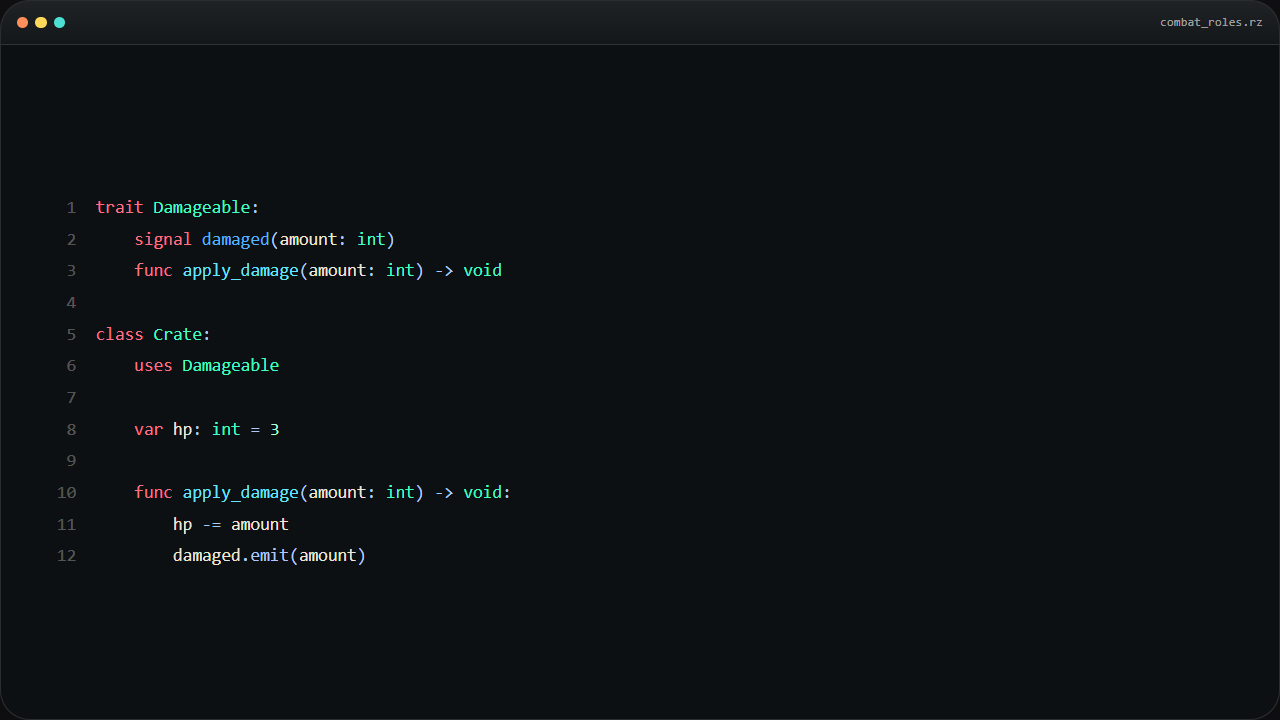Select "damaged" before .emit on line 12

pyautogui.click(x=207, y=555)
